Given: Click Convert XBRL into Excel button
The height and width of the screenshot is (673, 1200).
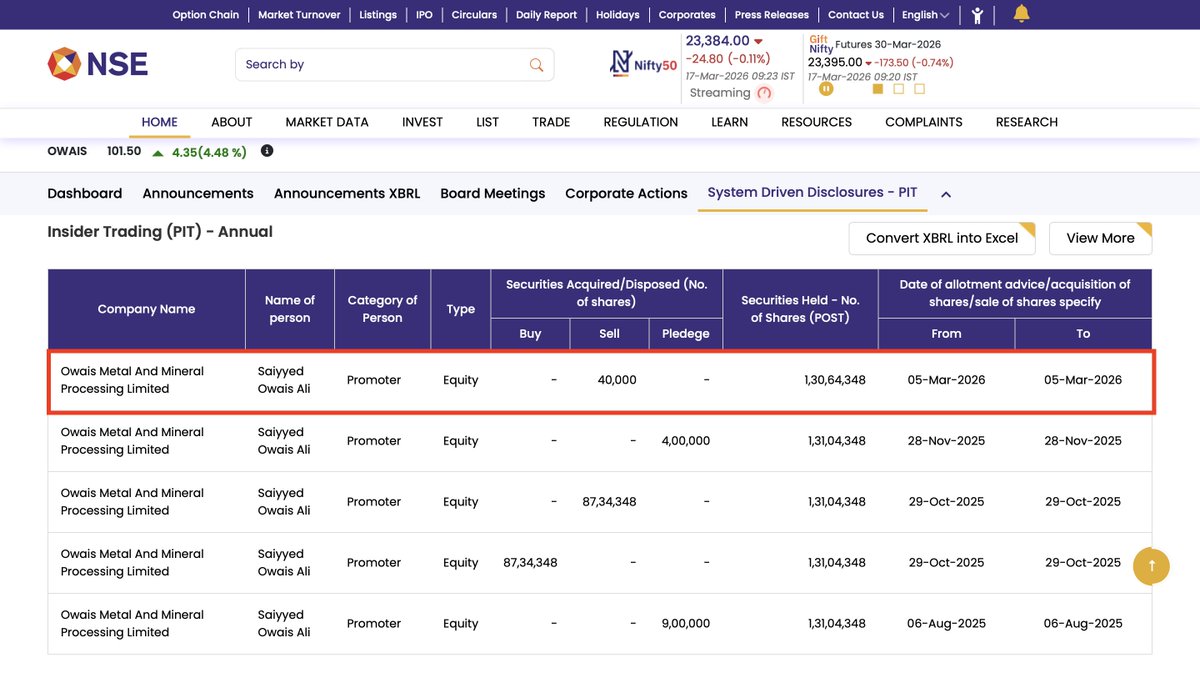Looking at the screenshot, I should pos(942,238).
